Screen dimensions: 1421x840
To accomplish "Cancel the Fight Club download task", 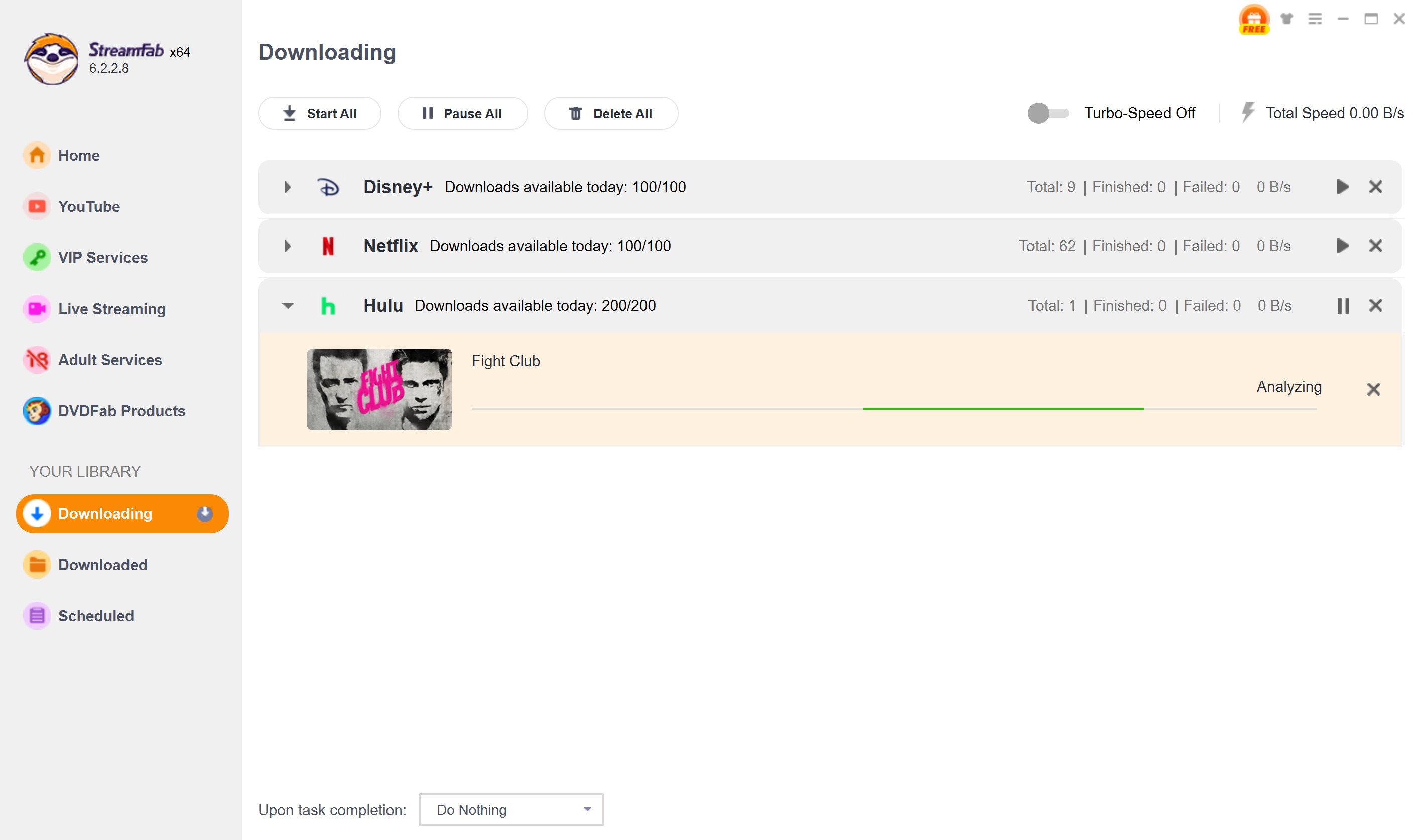I will (x=1373, y=389).
